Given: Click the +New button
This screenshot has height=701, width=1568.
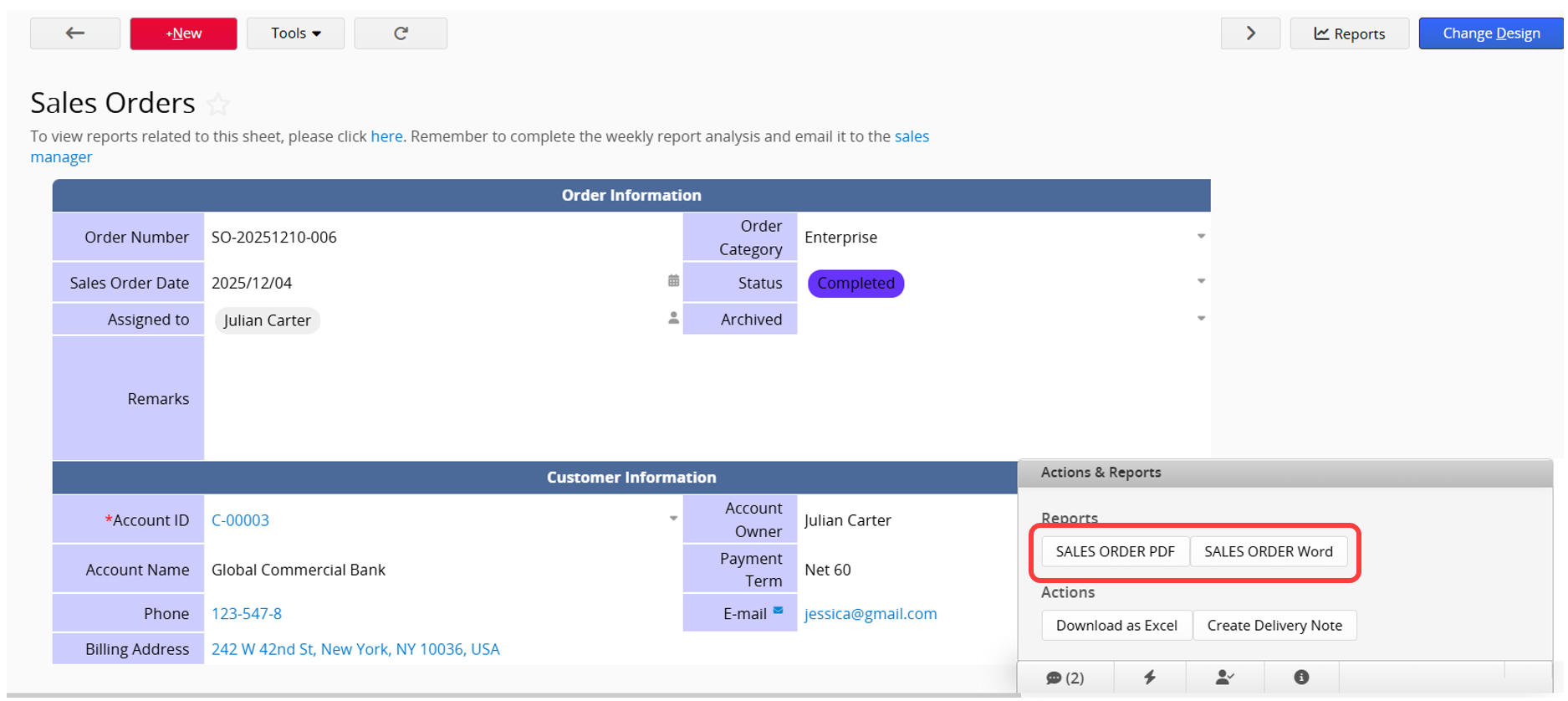Looking at the screenshot, I should 183,33.
